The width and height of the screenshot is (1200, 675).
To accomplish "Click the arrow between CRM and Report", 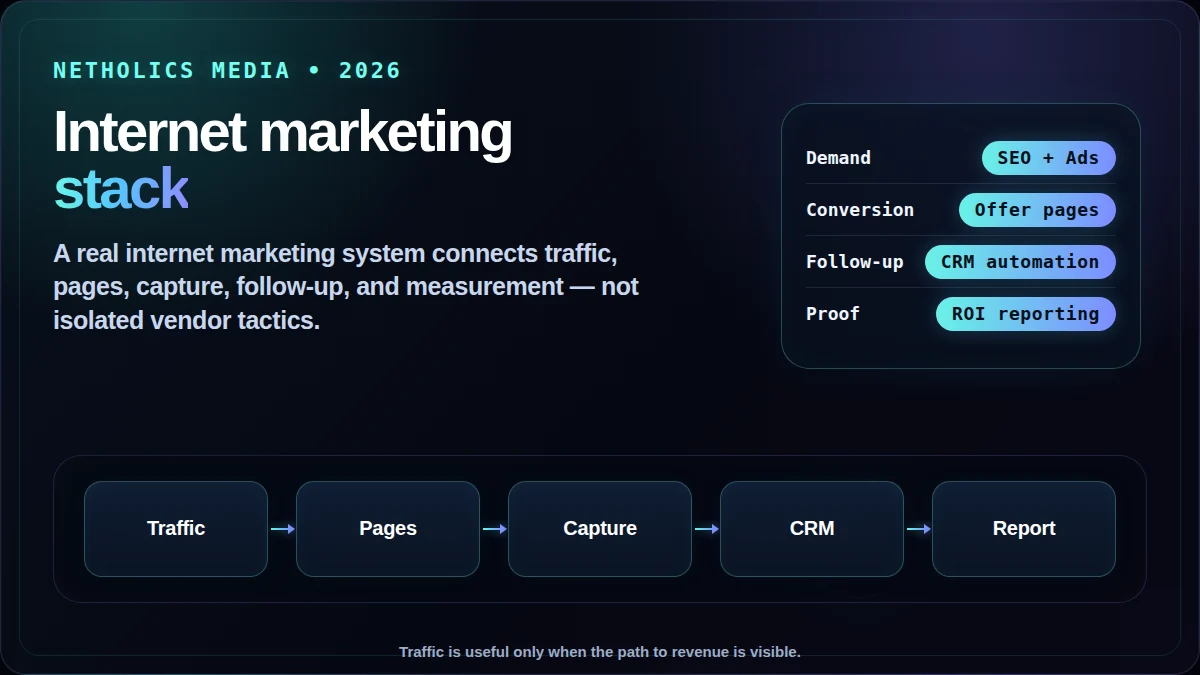I will pyautogui.click(x=918, y=529).
